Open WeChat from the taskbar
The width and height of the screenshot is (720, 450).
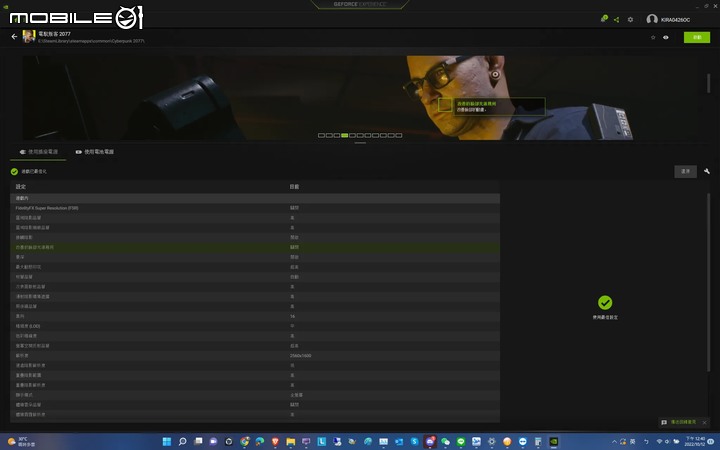(x=445, y=441)
